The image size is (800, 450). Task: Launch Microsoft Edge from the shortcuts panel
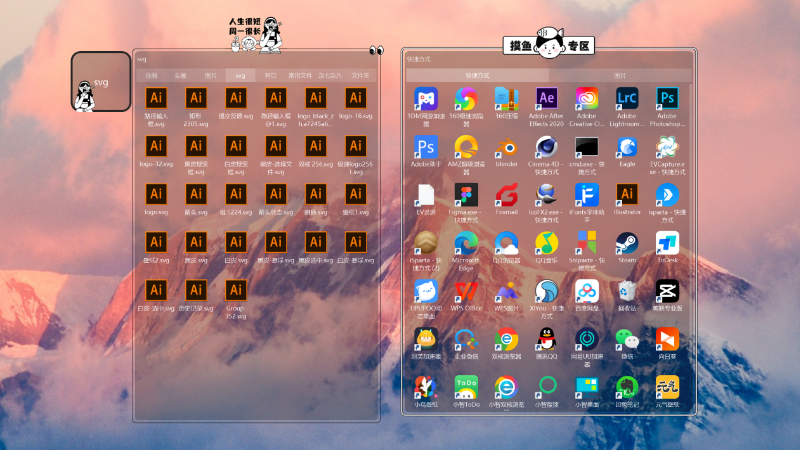tap(467, 243)
